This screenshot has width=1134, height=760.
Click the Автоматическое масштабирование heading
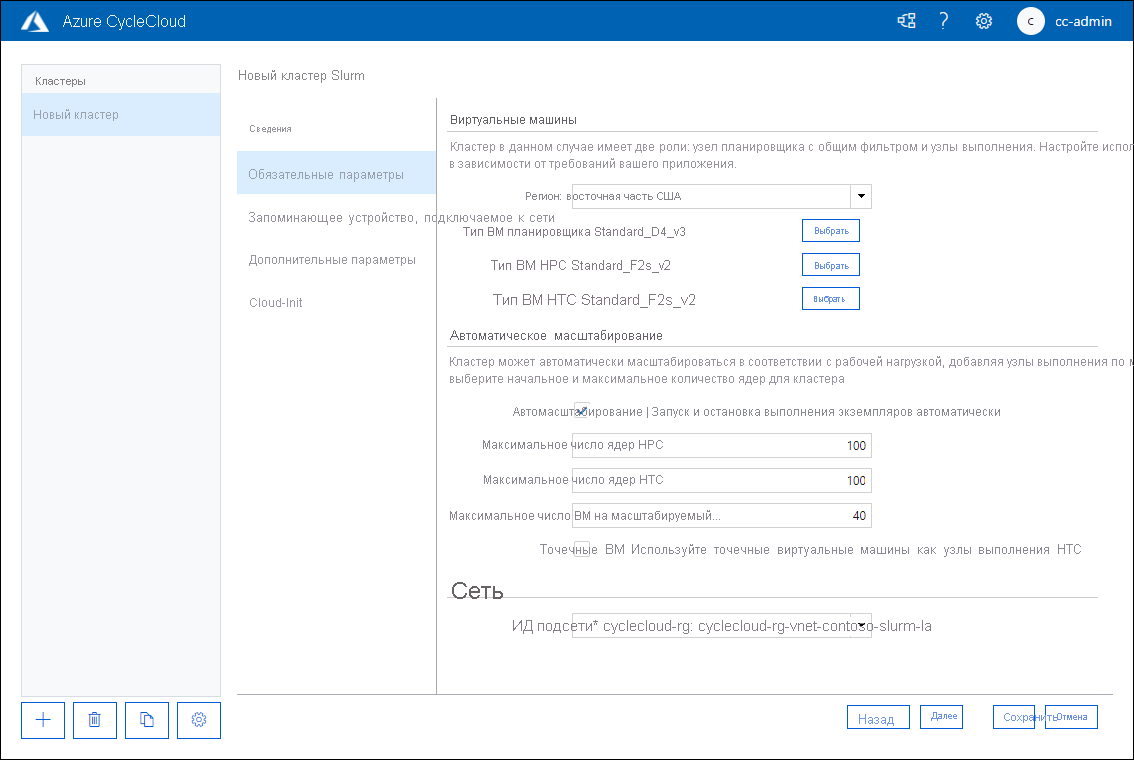tap(556, 336)
